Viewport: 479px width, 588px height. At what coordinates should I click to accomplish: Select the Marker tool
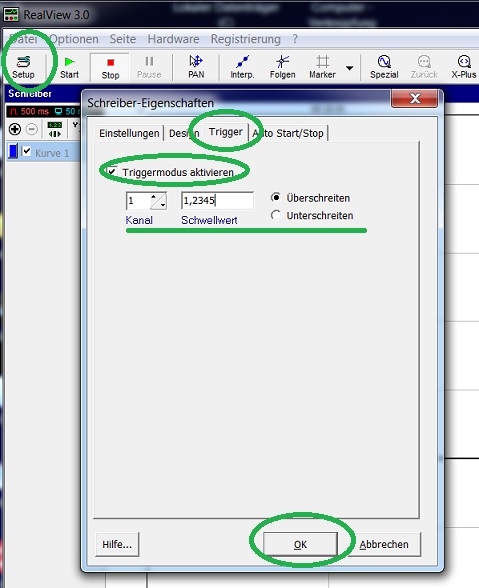(322, 68)
